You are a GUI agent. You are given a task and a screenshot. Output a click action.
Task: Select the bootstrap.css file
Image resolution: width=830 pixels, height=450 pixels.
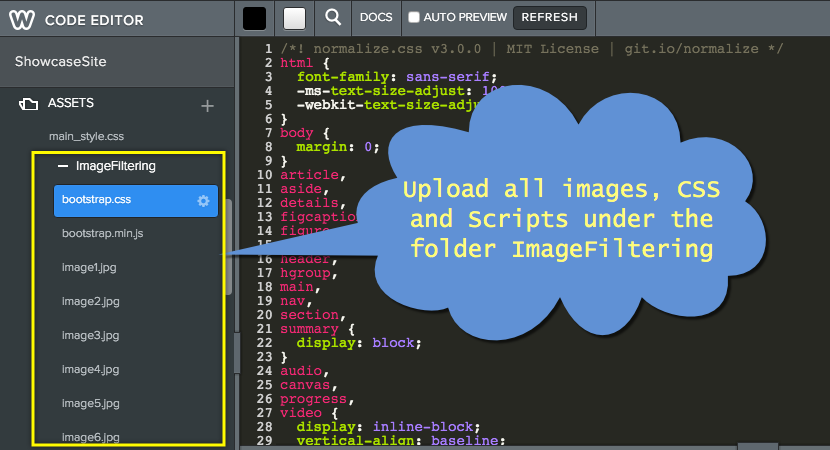point(96,200)
